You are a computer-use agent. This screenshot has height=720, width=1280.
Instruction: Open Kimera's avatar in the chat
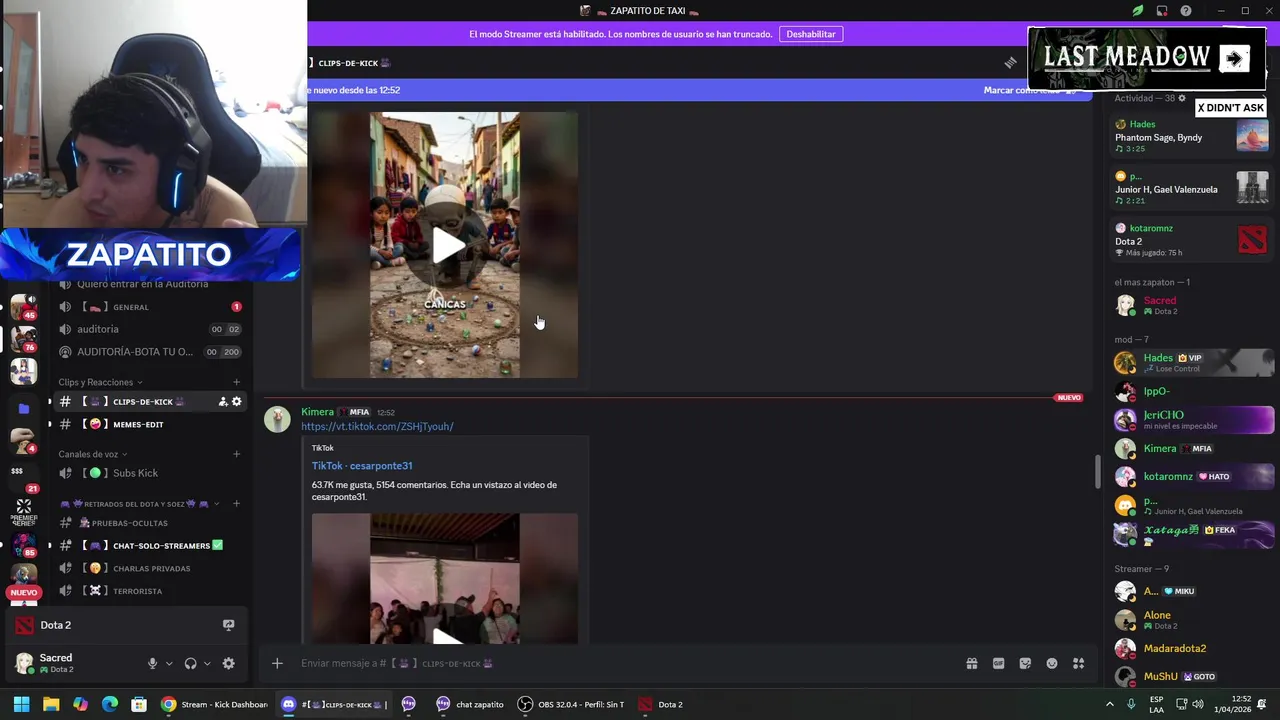click(277, 419)
